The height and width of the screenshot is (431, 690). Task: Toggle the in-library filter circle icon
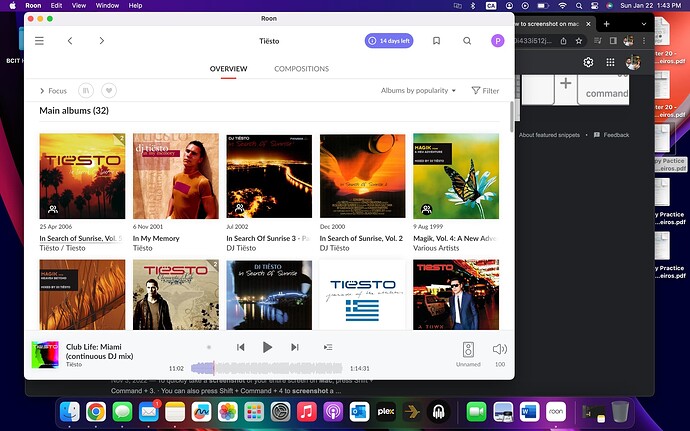click(86, 91)
